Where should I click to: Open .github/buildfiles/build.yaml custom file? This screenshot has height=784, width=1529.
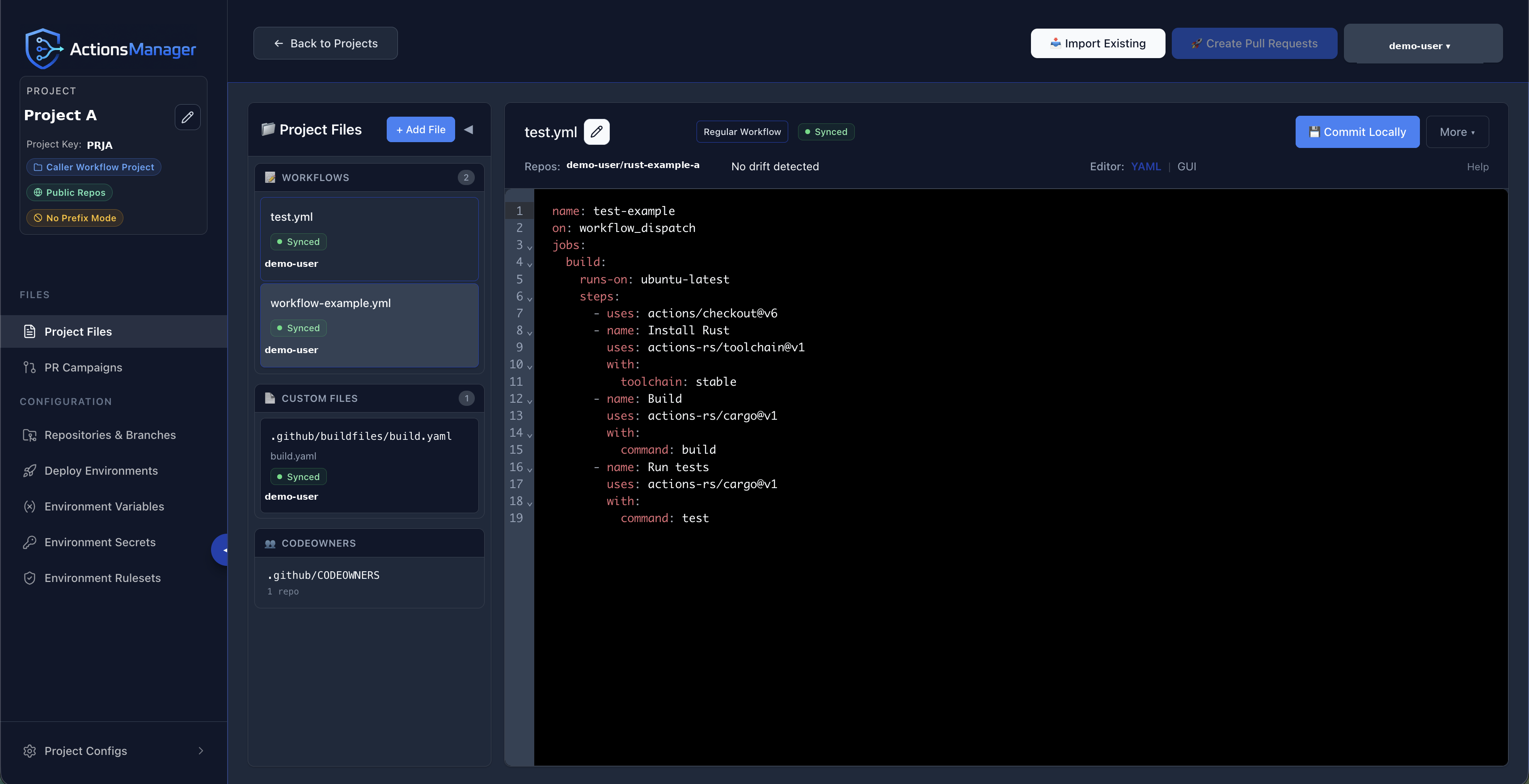pyautogui.click(x=369, y=465)
